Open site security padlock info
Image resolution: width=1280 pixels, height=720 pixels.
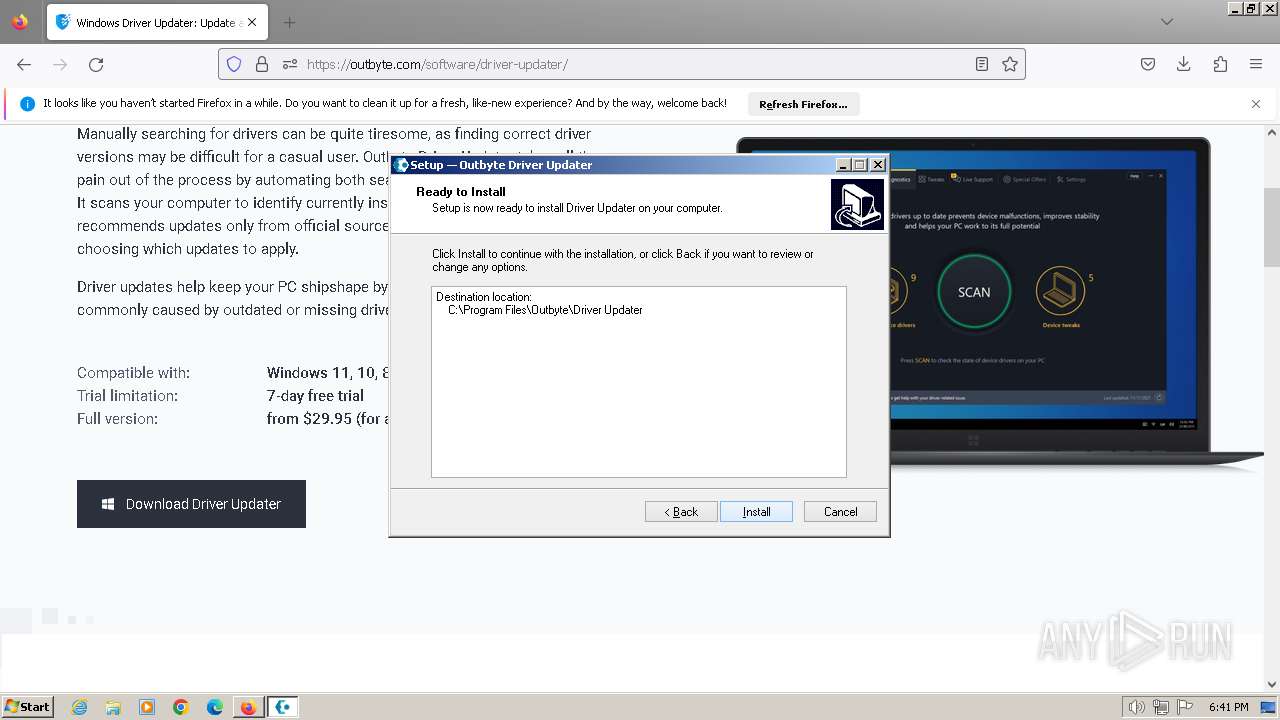pyautogui.click(x=262, y=64)
